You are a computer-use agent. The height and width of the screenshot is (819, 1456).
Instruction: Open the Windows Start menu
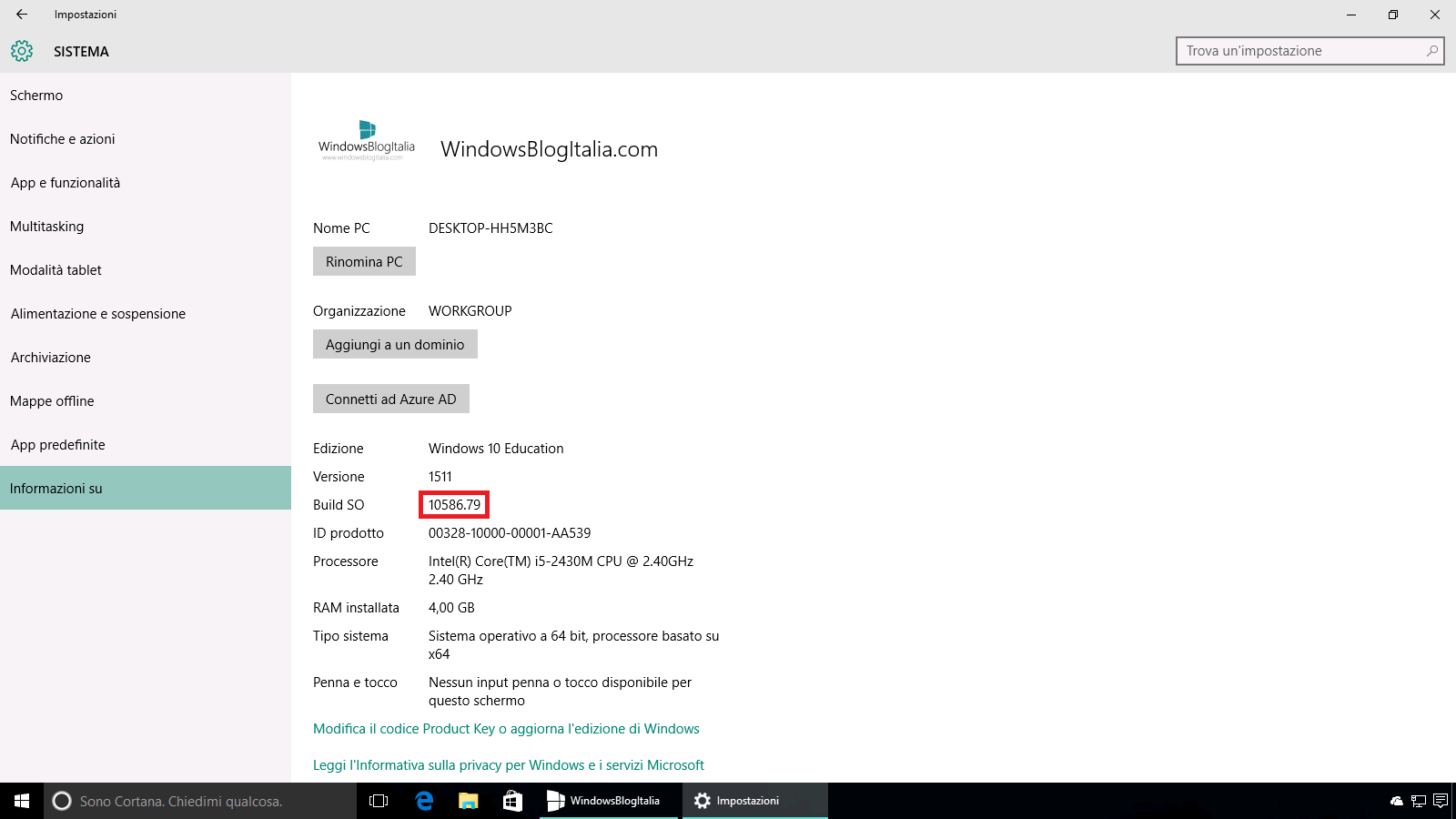[x=22, y=801]
